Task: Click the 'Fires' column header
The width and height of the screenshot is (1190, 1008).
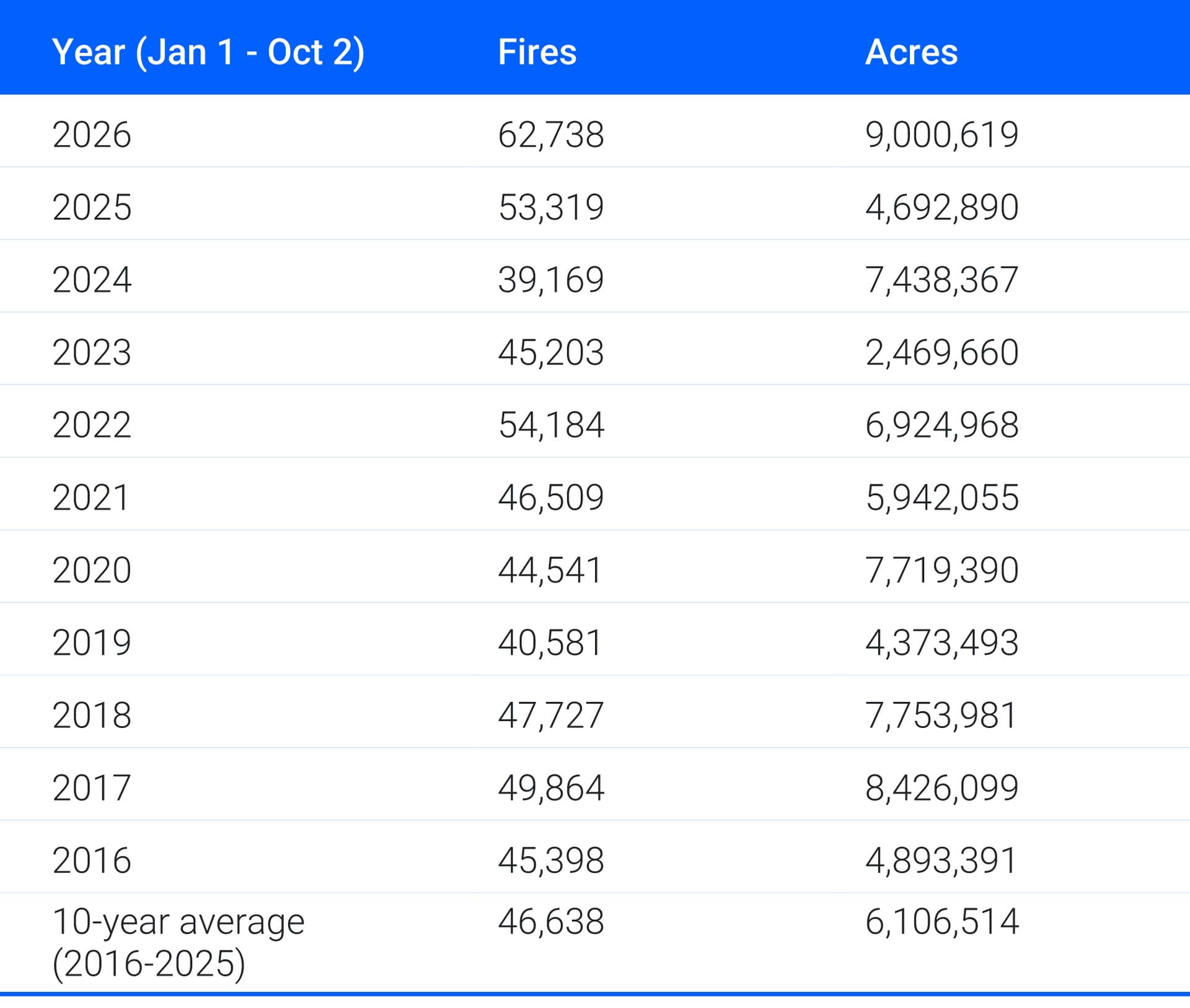Action: (x=537, y=52)
